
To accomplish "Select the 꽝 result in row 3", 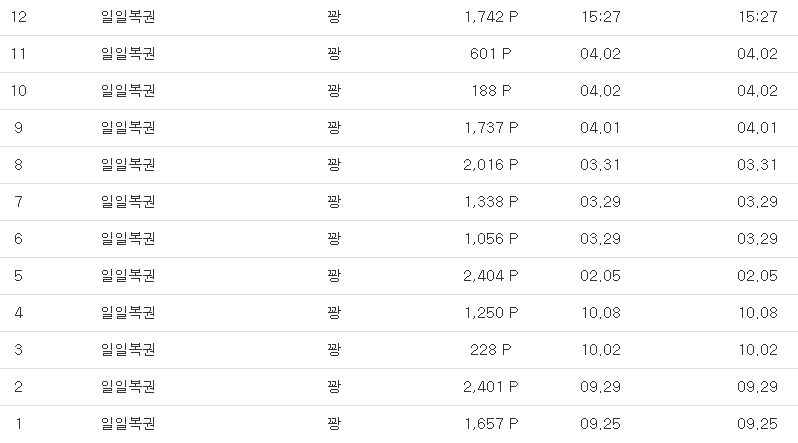I will click(x=334, y=350).
